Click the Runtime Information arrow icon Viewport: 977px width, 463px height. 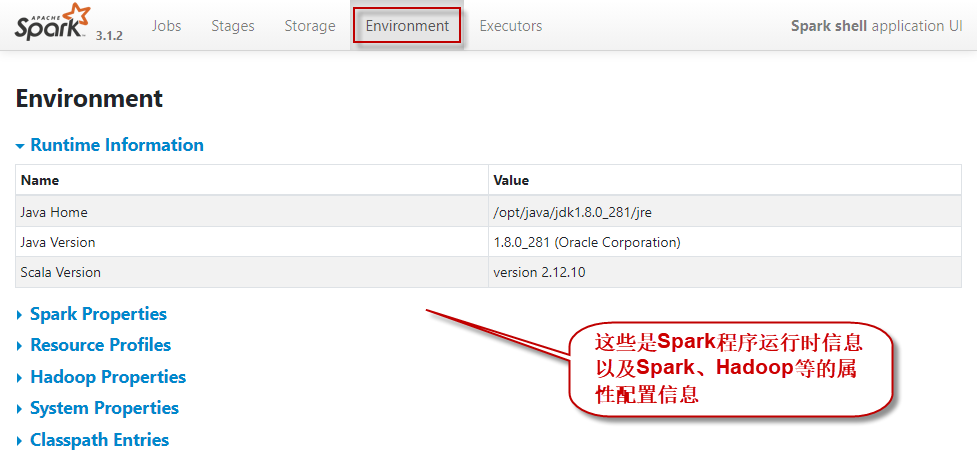click(20, 146)
